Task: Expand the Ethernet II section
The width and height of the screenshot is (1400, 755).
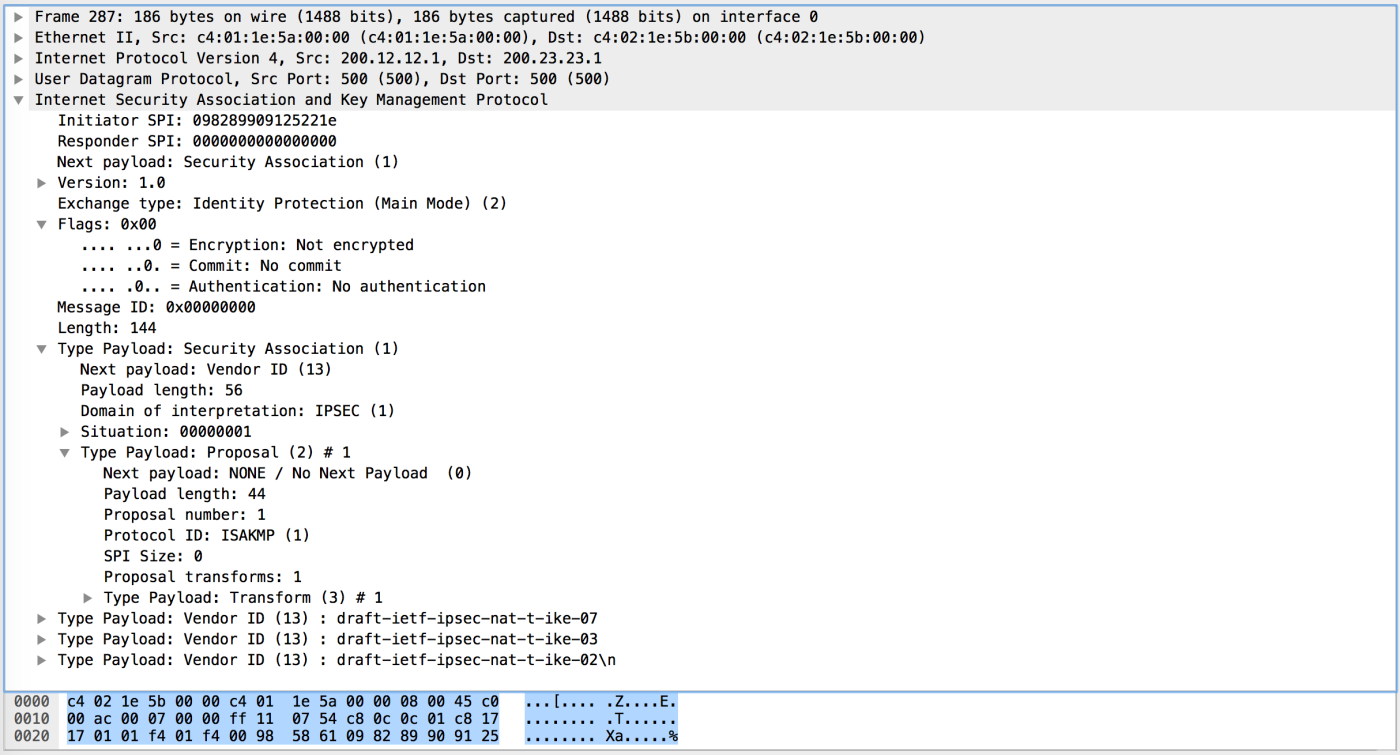Action: tap(18, 38)
